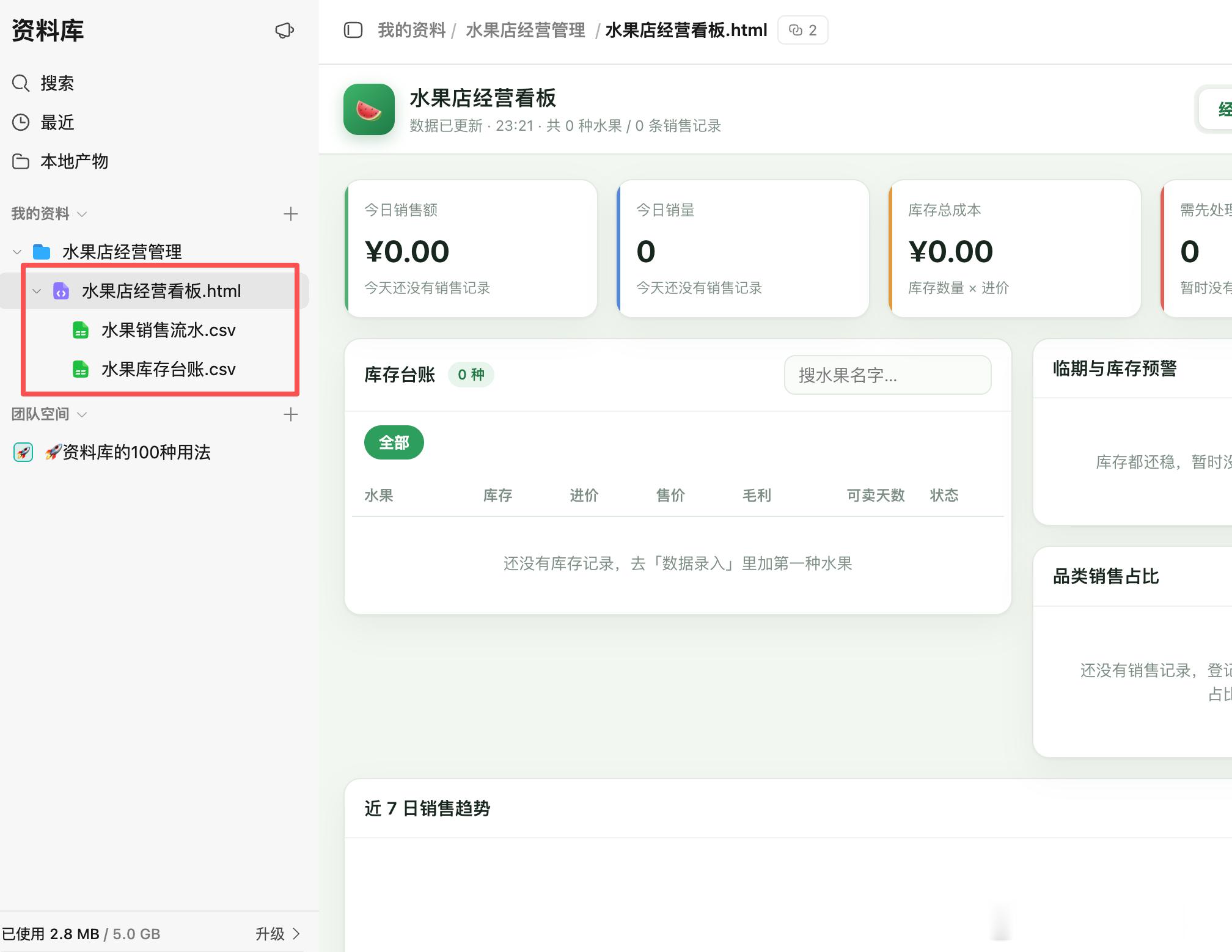Click the 今日销售额 card
Viewport: 1232px width, 952px height.
coord(471,249)
